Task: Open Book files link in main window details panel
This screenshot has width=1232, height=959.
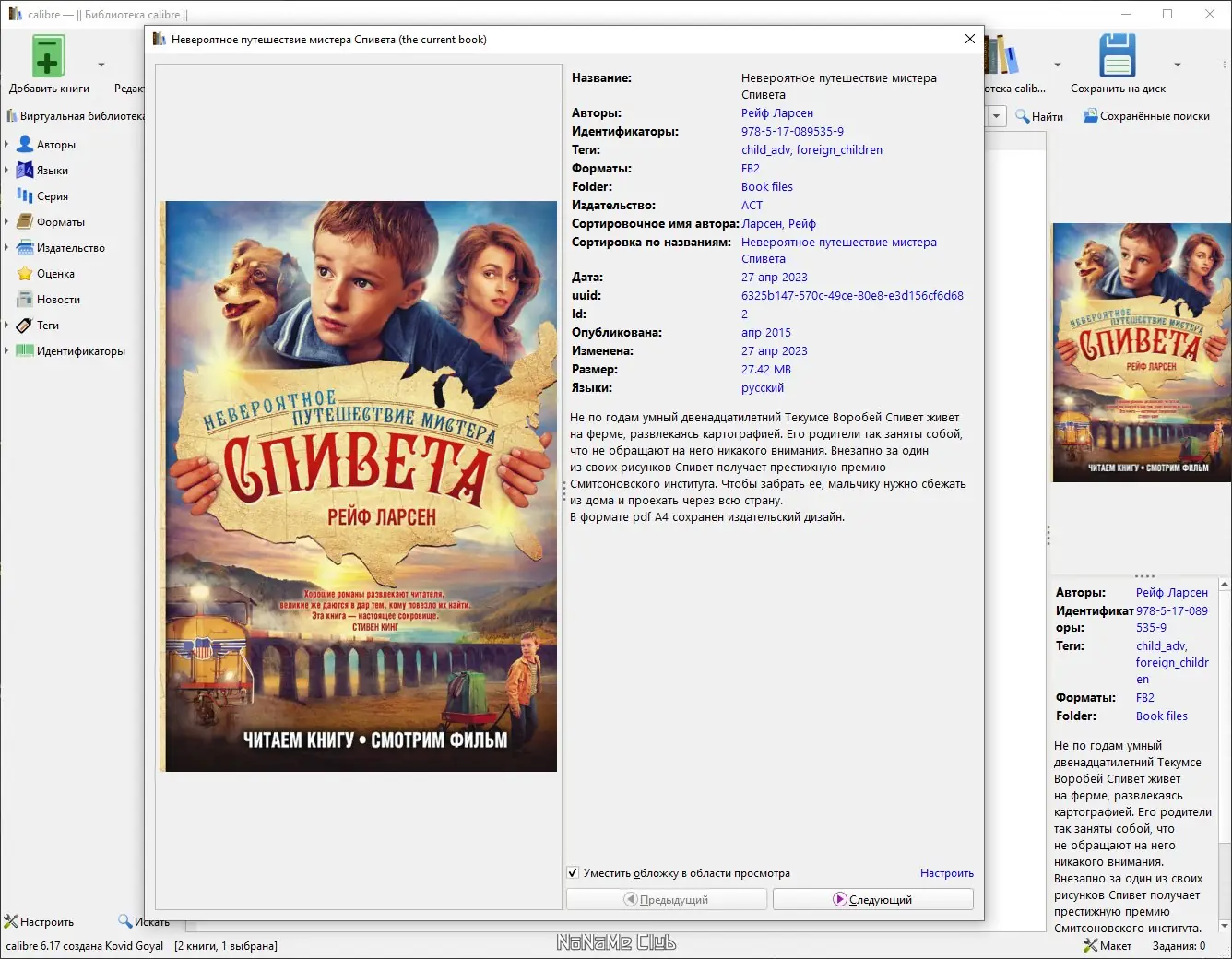Action: point(1162,716)
